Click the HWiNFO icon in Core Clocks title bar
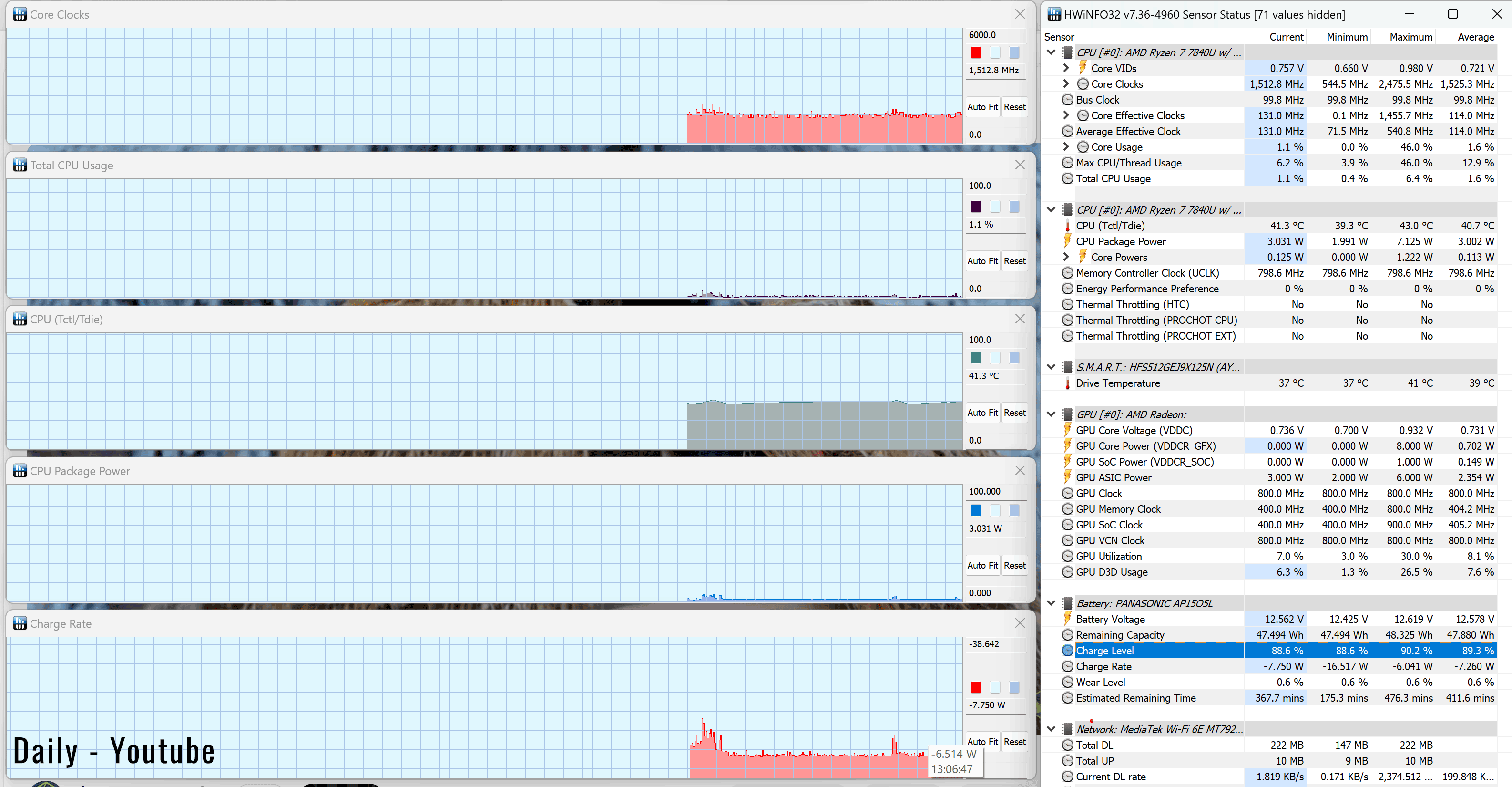Screen dimensions: 1512x787 [20, 14]
